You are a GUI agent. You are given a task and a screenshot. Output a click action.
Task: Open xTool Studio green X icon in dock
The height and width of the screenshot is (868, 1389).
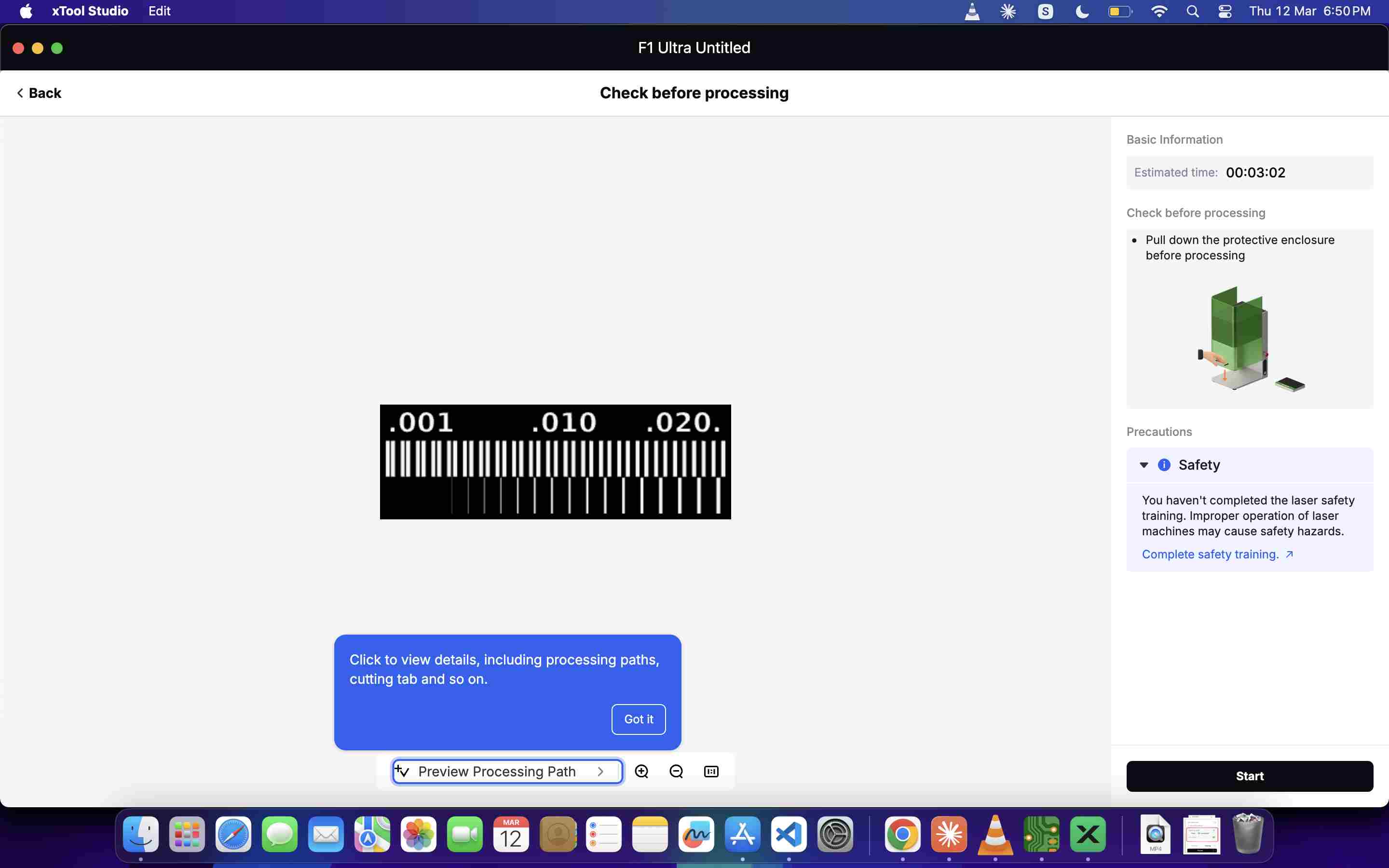(x=1088, y=834)
